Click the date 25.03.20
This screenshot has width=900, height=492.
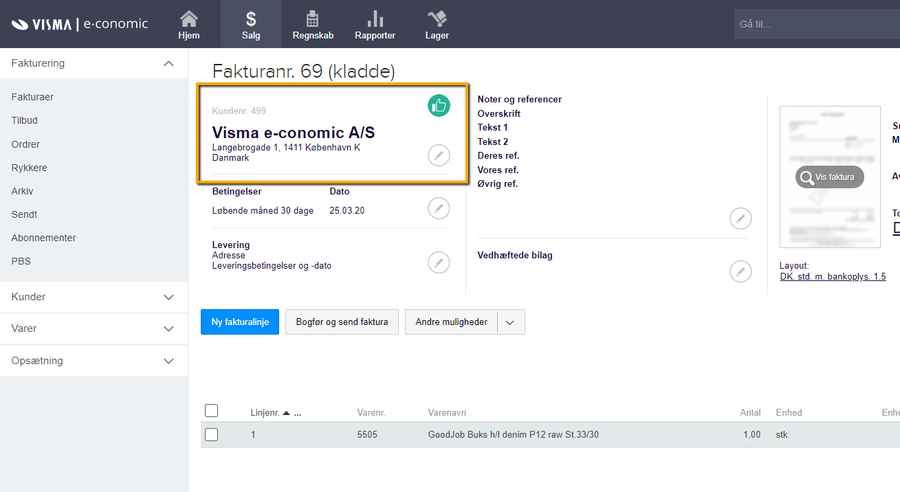(347, 211)
